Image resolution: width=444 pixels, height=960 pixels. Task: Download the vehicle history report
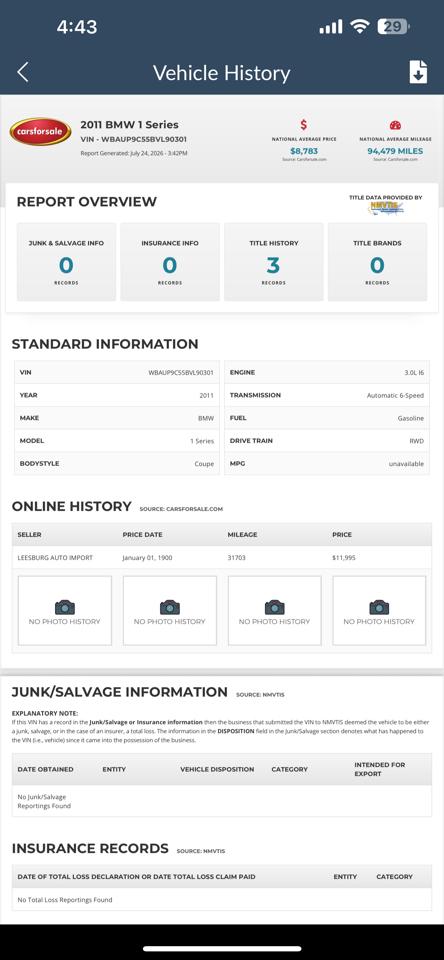click(418, 72)
